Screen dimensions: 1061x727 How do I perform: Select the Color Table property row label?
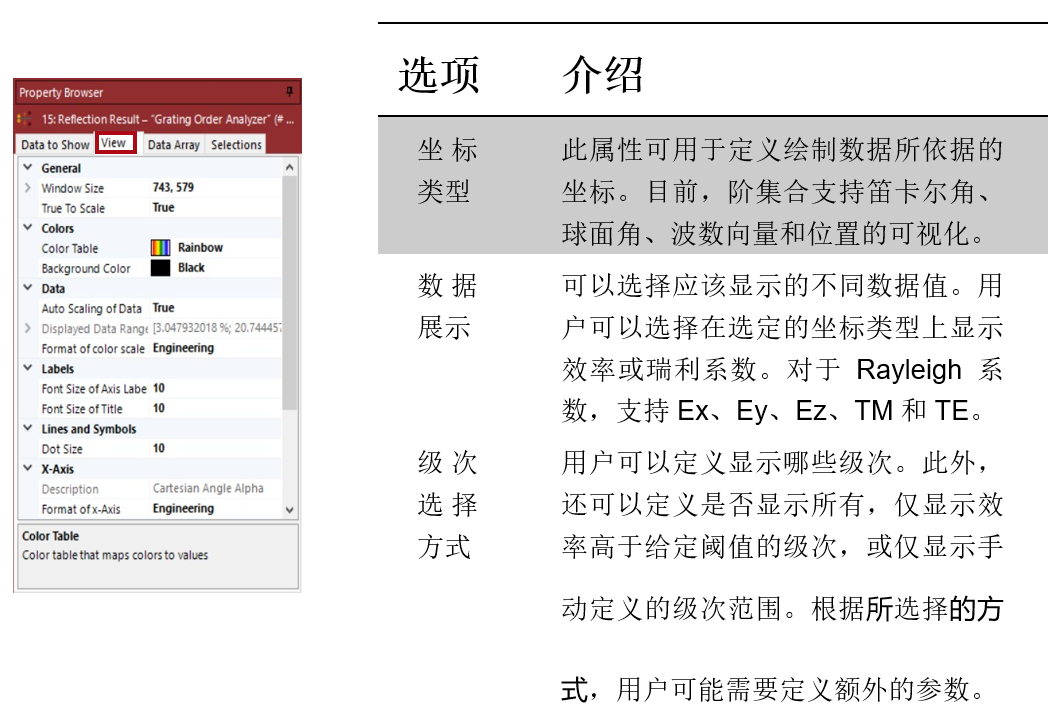[70, 248]
